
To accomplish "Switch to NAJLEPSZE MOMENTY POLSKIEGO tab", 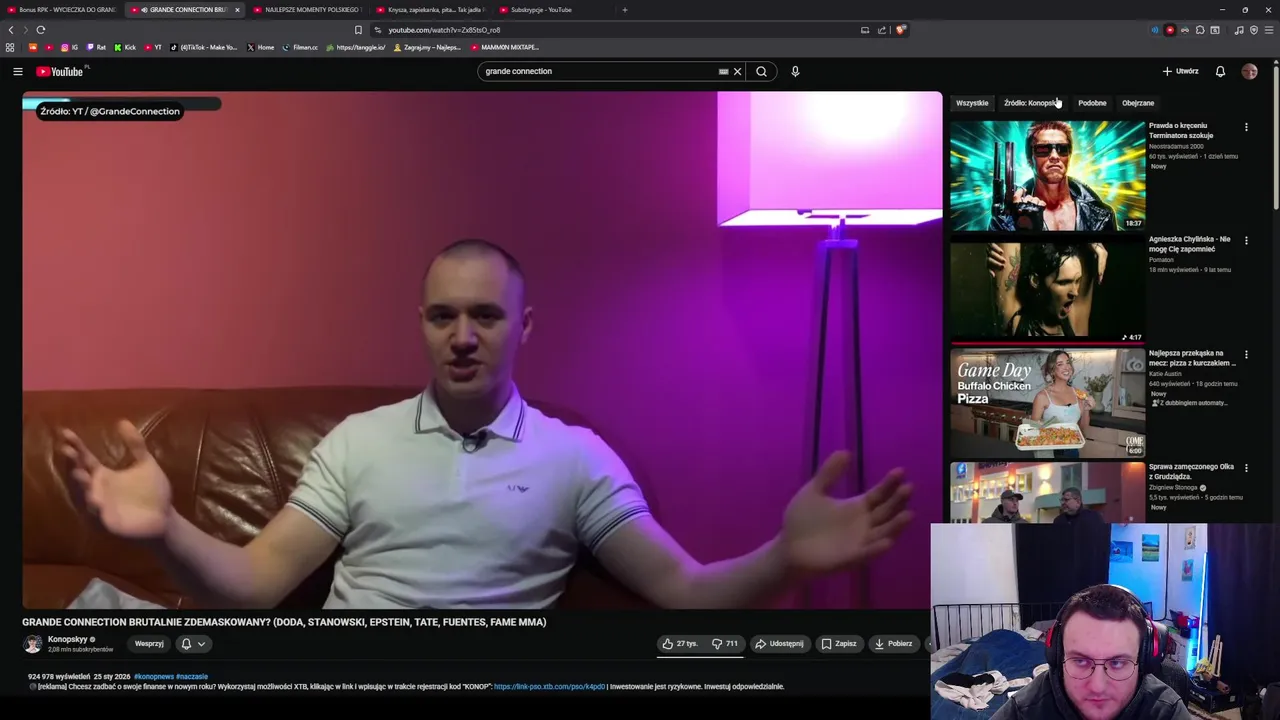I will click(x=306, y=10).
